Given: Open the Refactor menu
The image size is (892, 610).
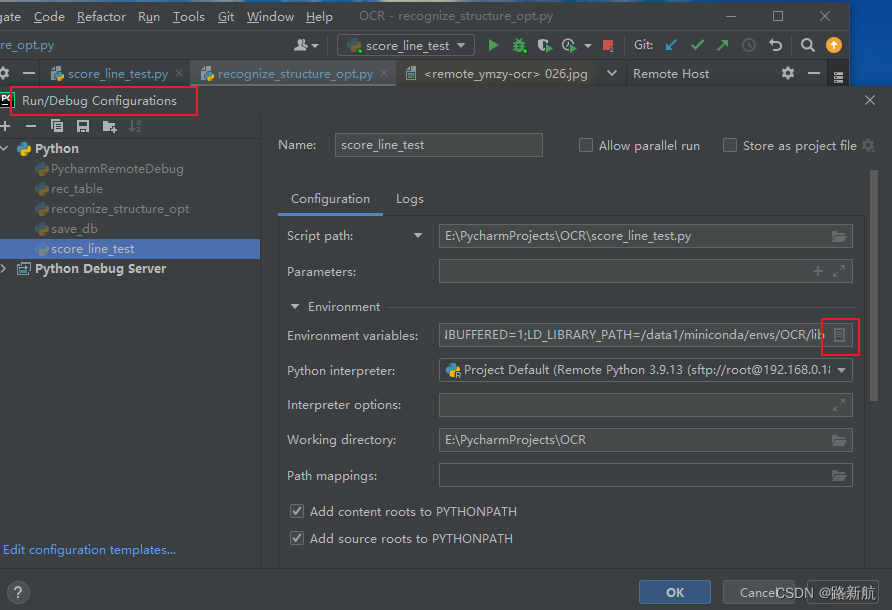Looking at the screenshot, I should pyautogui.click(x=101, y=17).
